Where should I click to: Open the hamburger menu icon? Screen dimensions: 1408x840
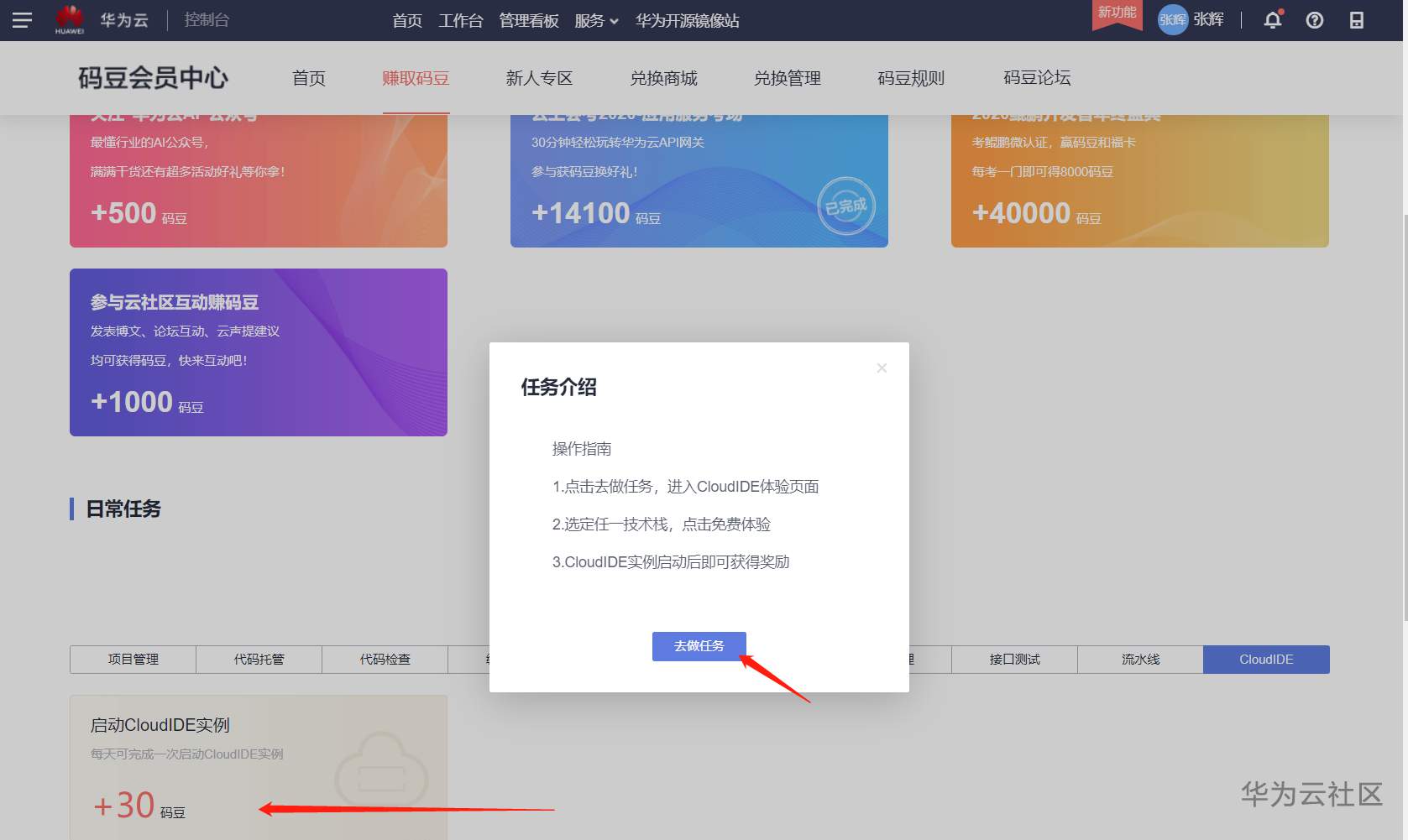point(22,20)
